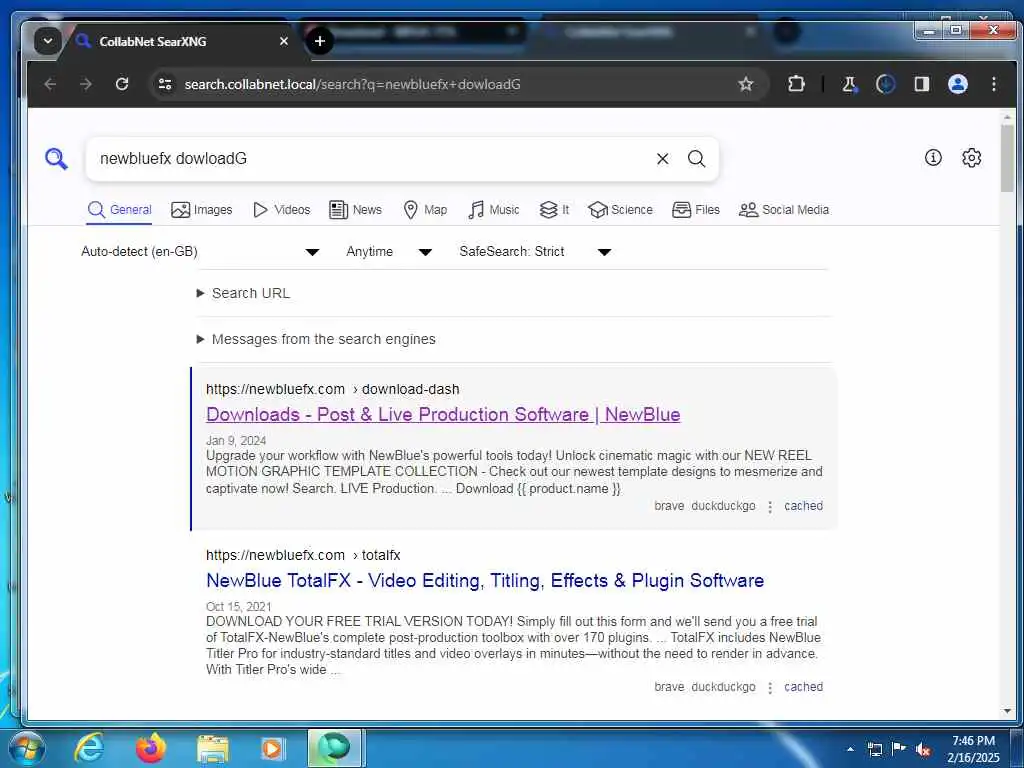This screenshot has height=768, width=1024.
Task: Open cached version of TotalFX result
Action: (803, 686)
